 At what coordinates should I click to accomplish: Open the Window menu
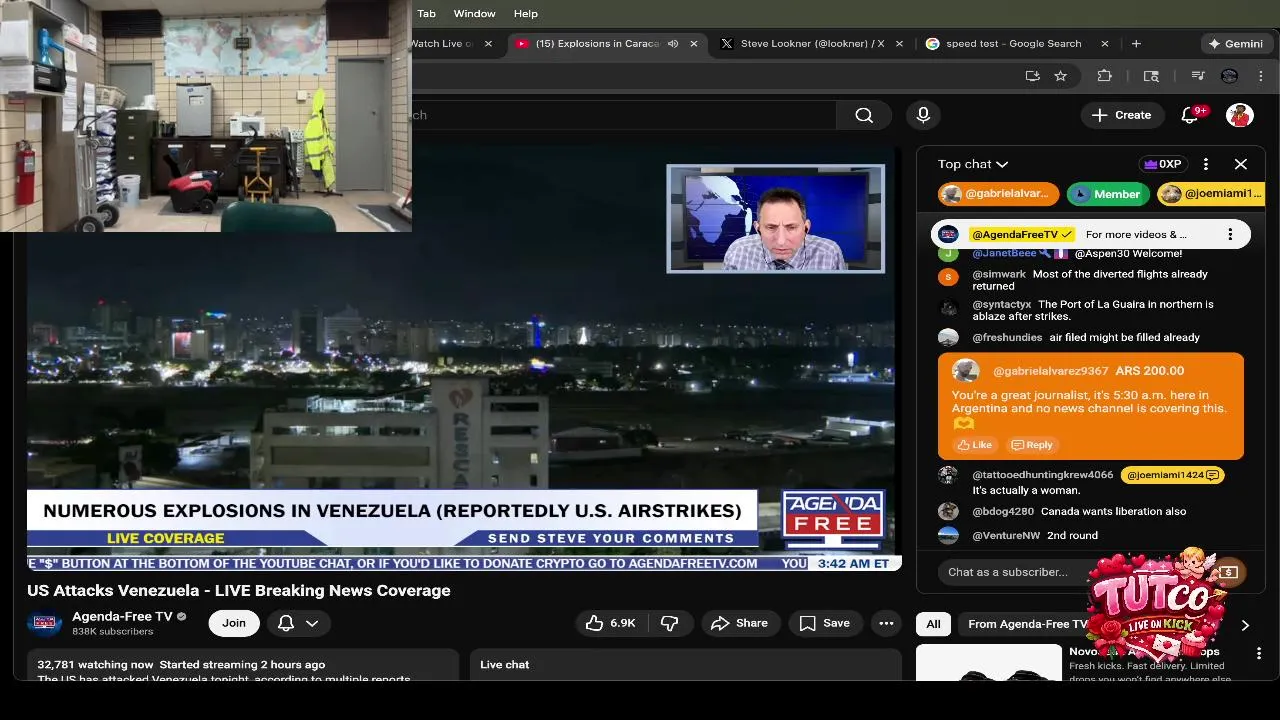pyautogui.click(x=474, y=13)
